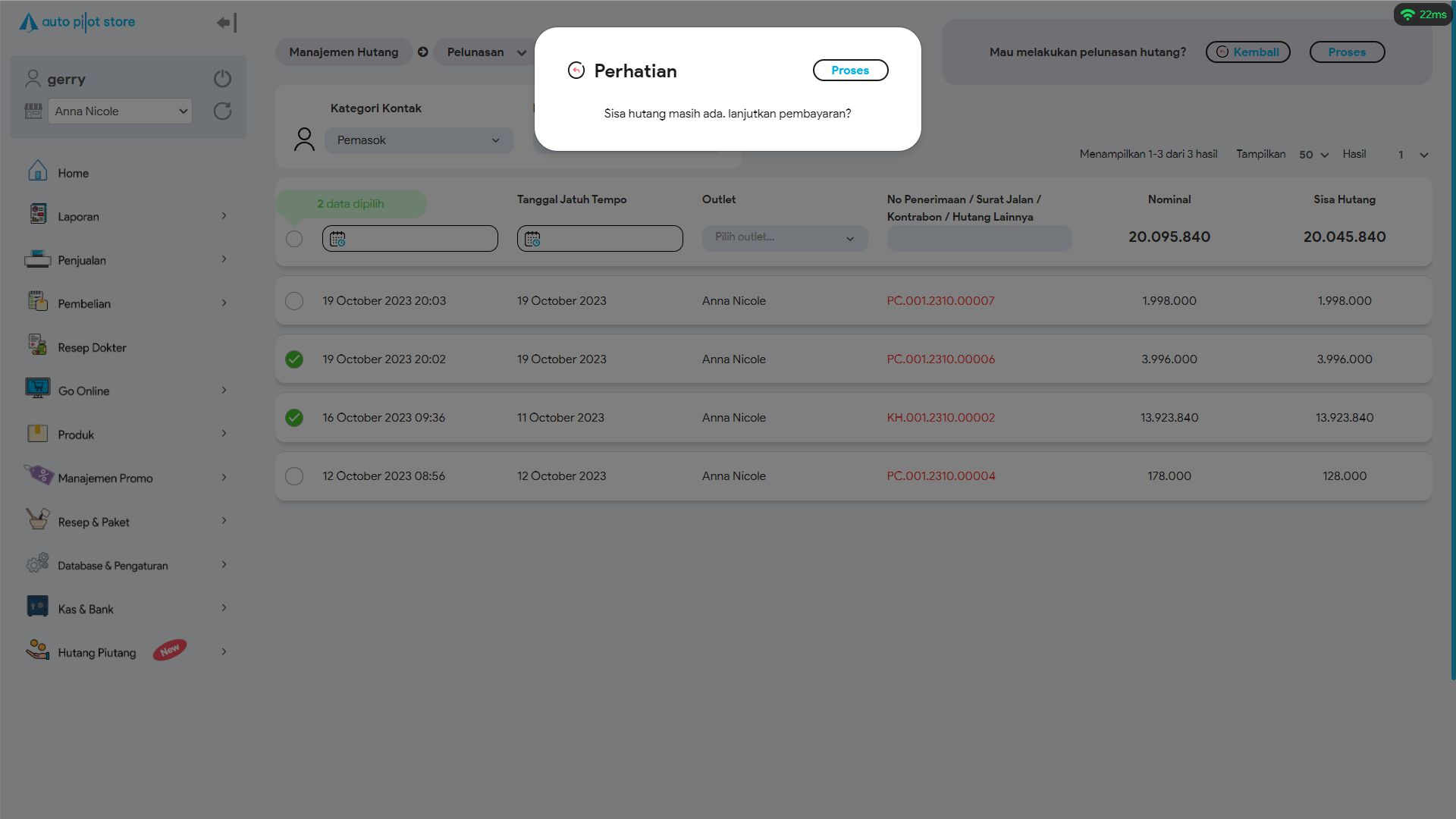This screenshot has width=1456, height=819.
Task: Open the Anna Nicole outlet dropdown
Action: click(x=121, y=111)
